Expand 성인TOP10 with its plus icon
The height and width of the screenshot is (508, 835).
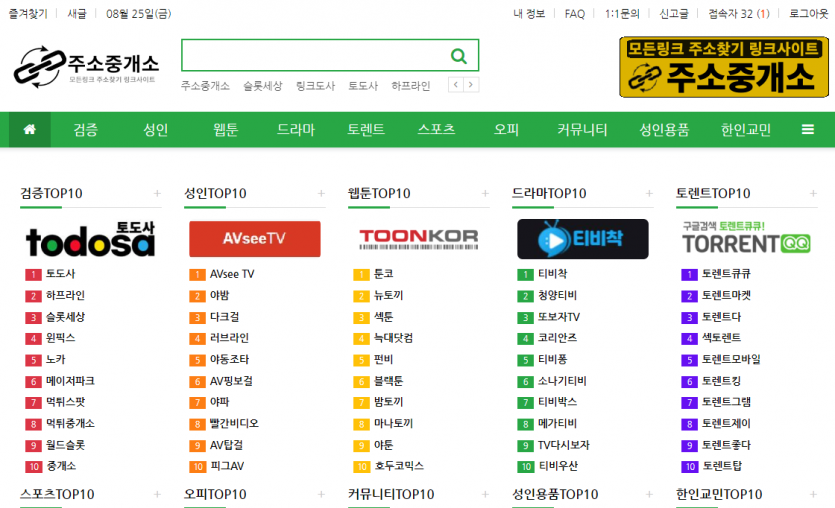click(x=321, y=193)
